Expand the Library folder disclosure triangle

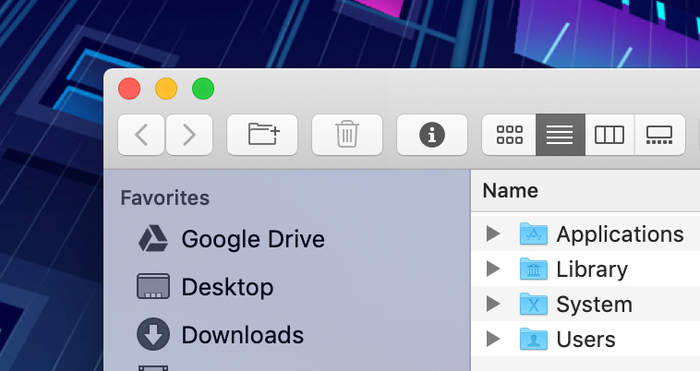[x=493, y=269]
